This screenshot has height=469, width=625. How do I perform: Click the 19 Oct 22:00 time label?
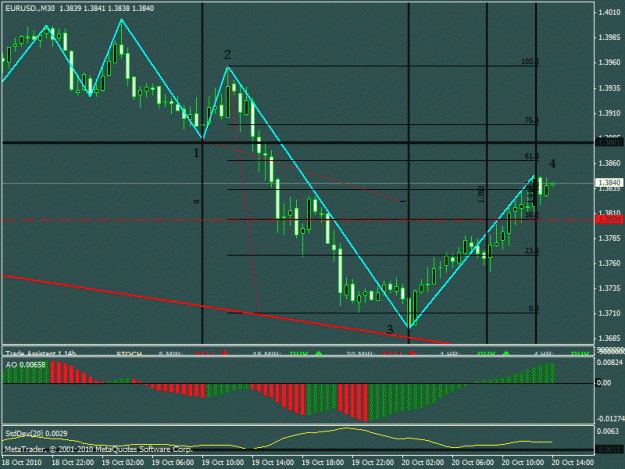tap(373, 462)
